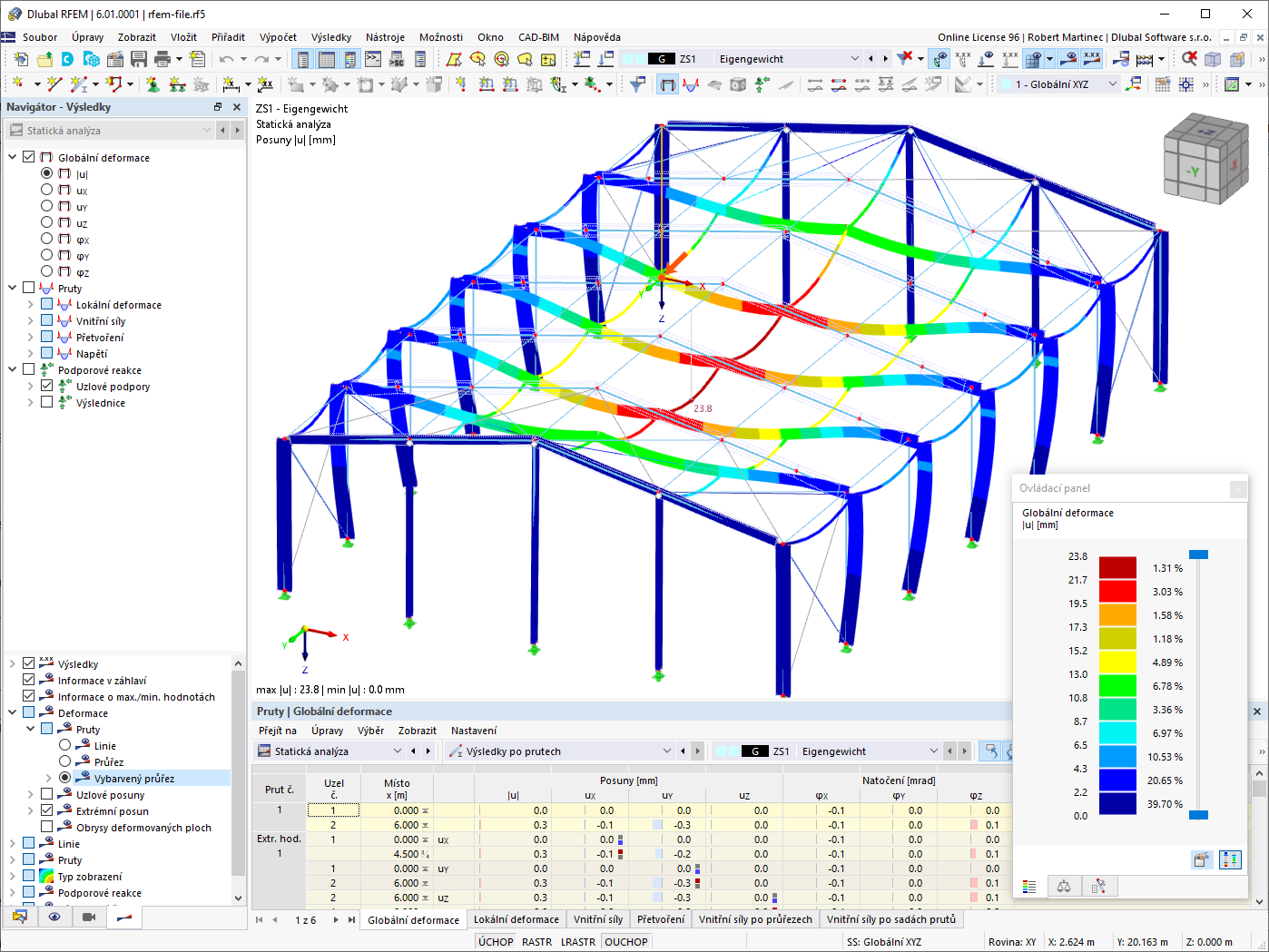Click the new model icon
1269x952 pixels.
(x=21, y=59)
